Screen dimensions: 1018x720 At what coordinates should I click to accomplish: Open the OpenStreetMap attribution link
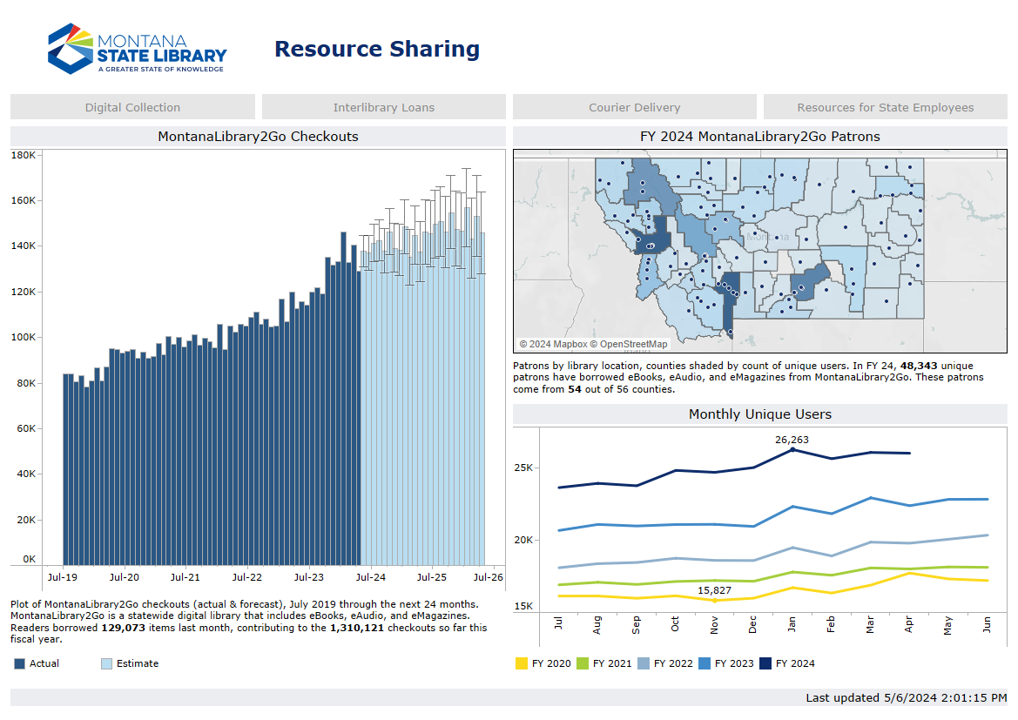click(x=628, y=344)
